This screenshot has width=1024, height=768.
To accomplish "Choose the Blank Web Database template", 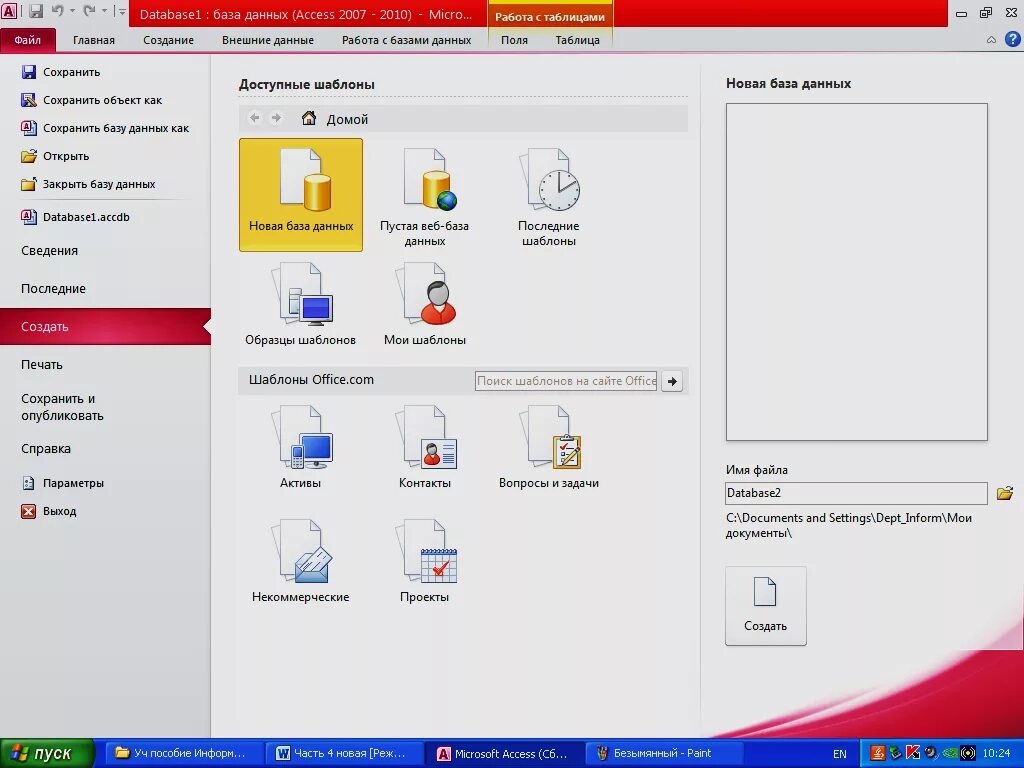I will pos(424,195).
